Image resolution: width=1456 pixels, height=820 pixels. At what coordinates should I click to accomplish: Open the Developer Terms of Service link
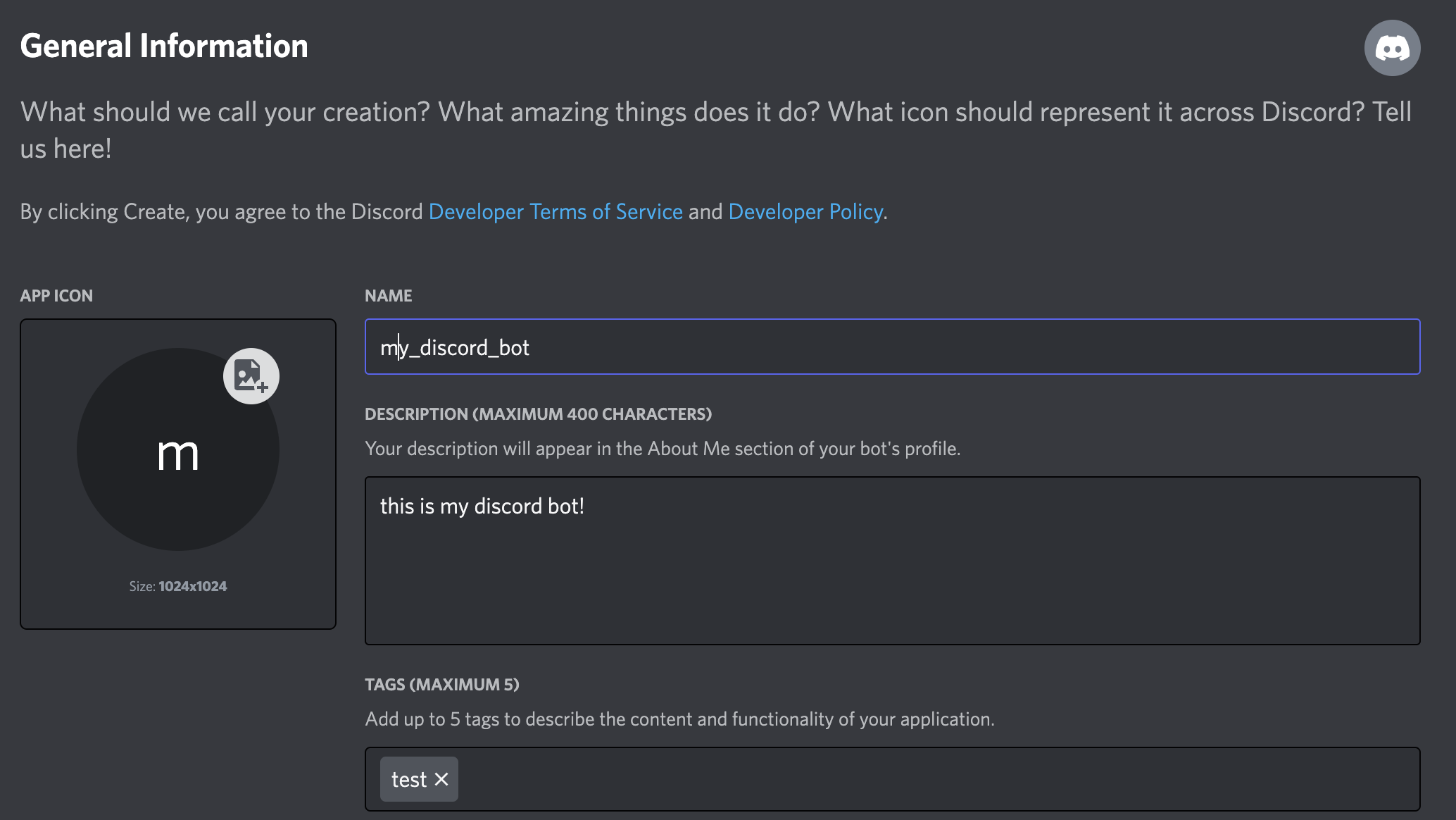tap(556, 211)
